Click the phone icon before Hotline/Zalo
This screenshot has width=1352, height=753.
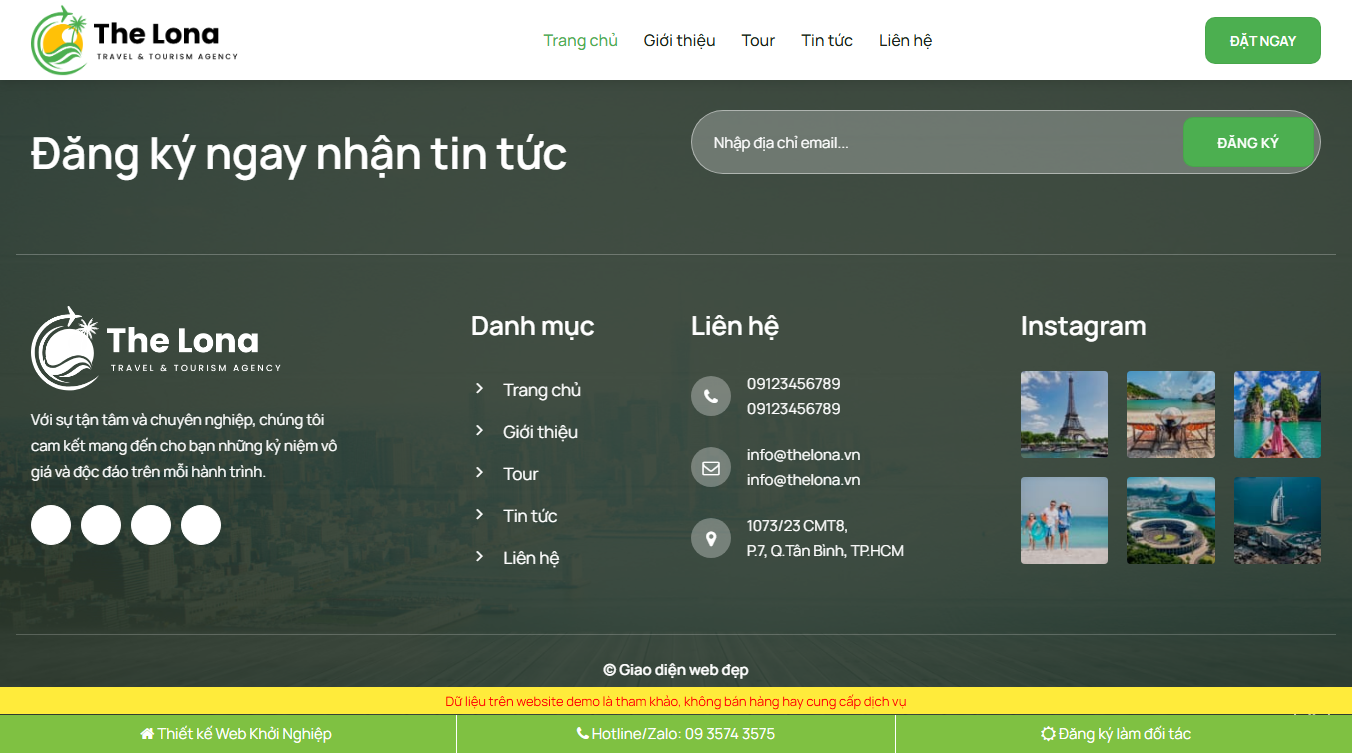[583, 734]
